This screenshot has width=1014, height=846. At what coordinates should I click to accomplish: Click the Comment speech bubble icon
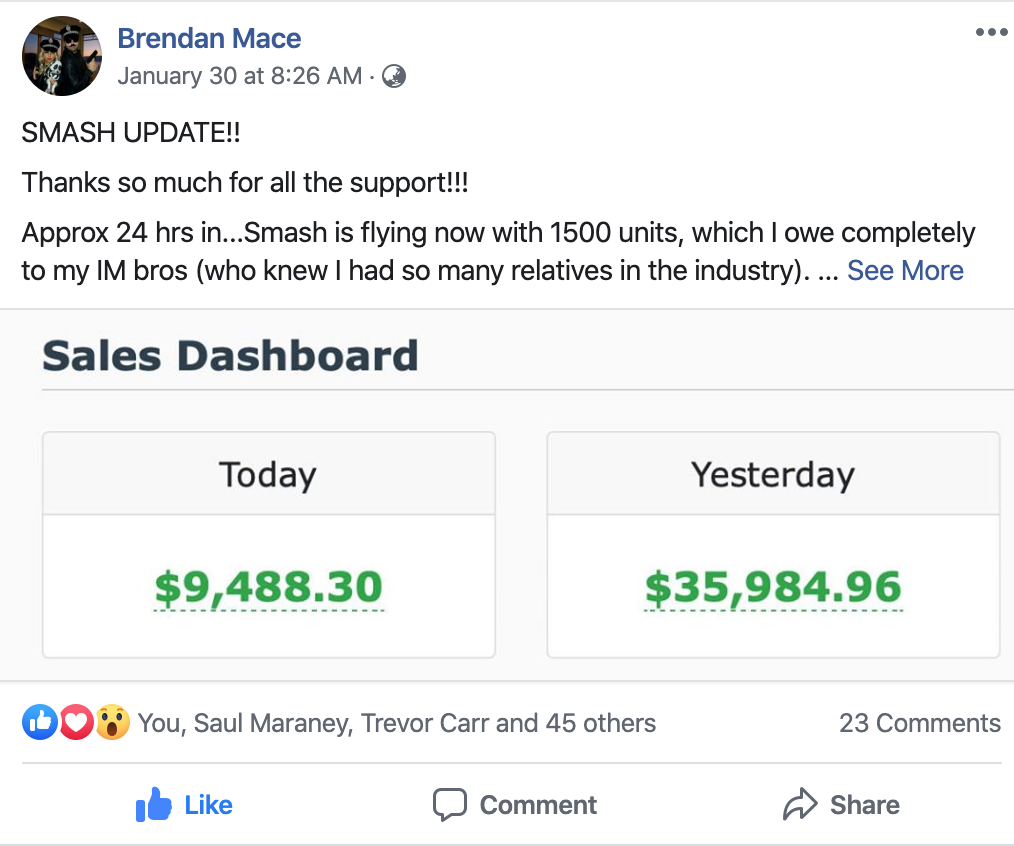point(449,805)
